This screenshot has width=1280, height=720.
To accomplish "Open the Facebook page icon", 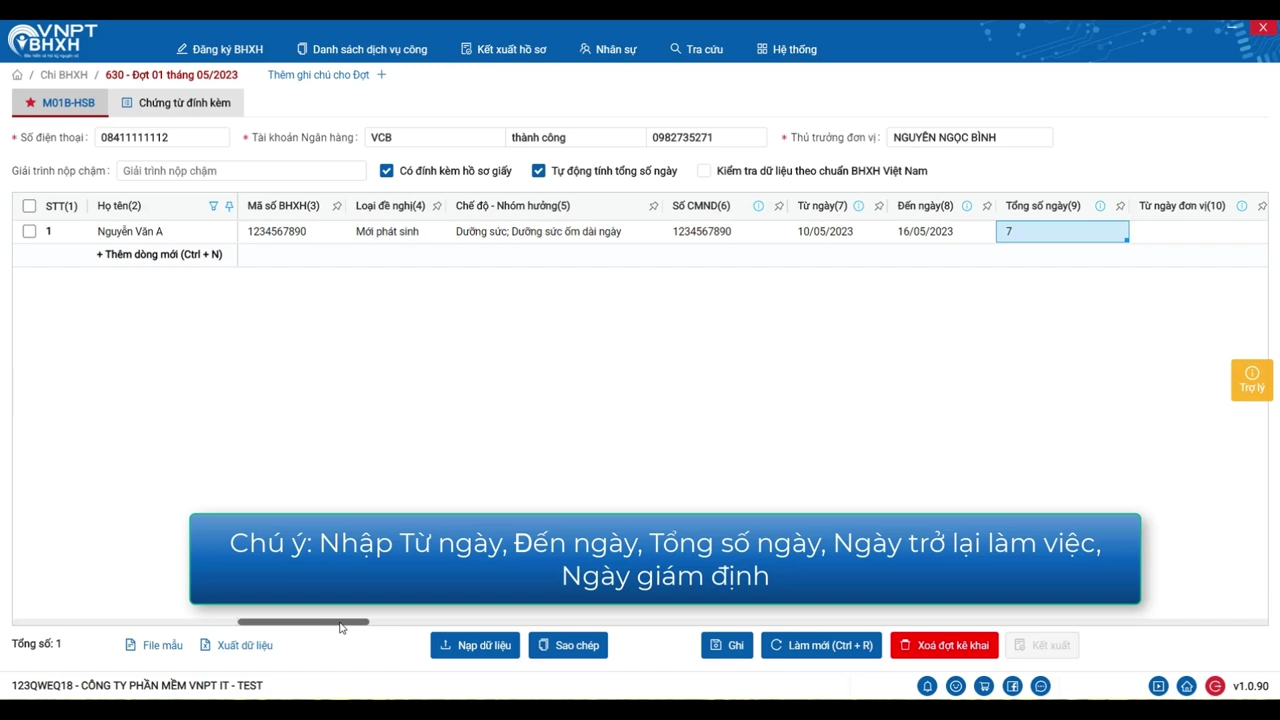I will (1013, 686).
